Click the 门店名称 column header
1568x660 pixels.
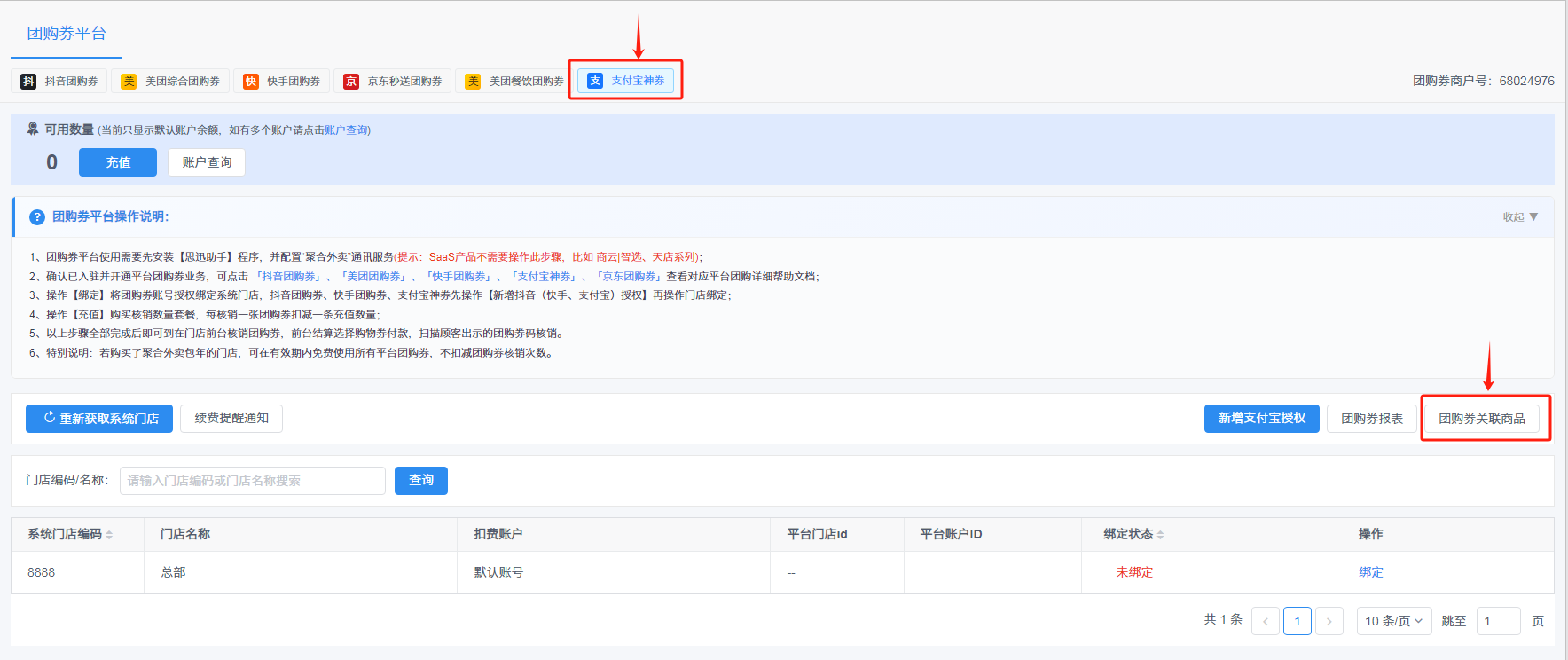tap(185, 534)
